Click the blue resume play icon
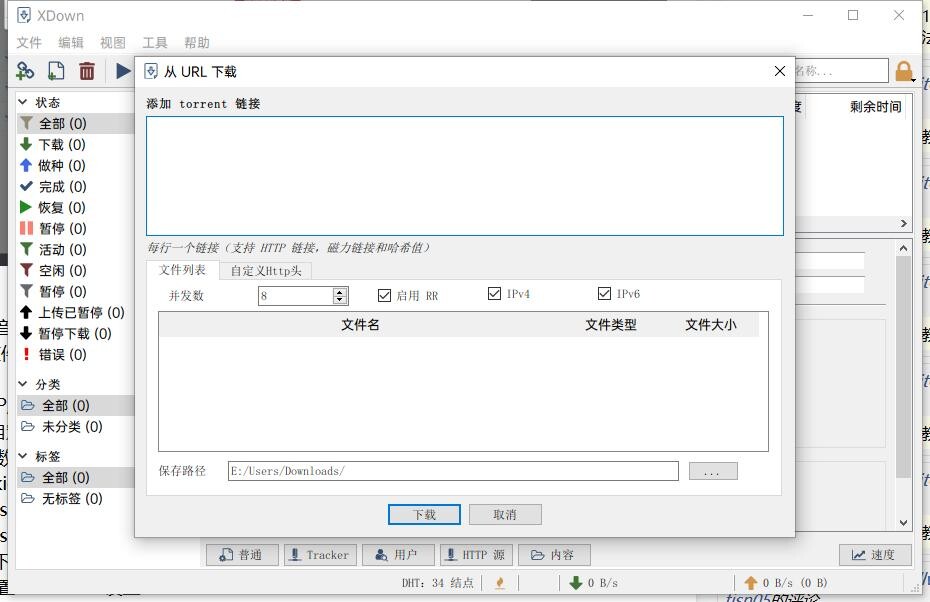The width and height of the screenshot is (930, 602). click(123, 71)
